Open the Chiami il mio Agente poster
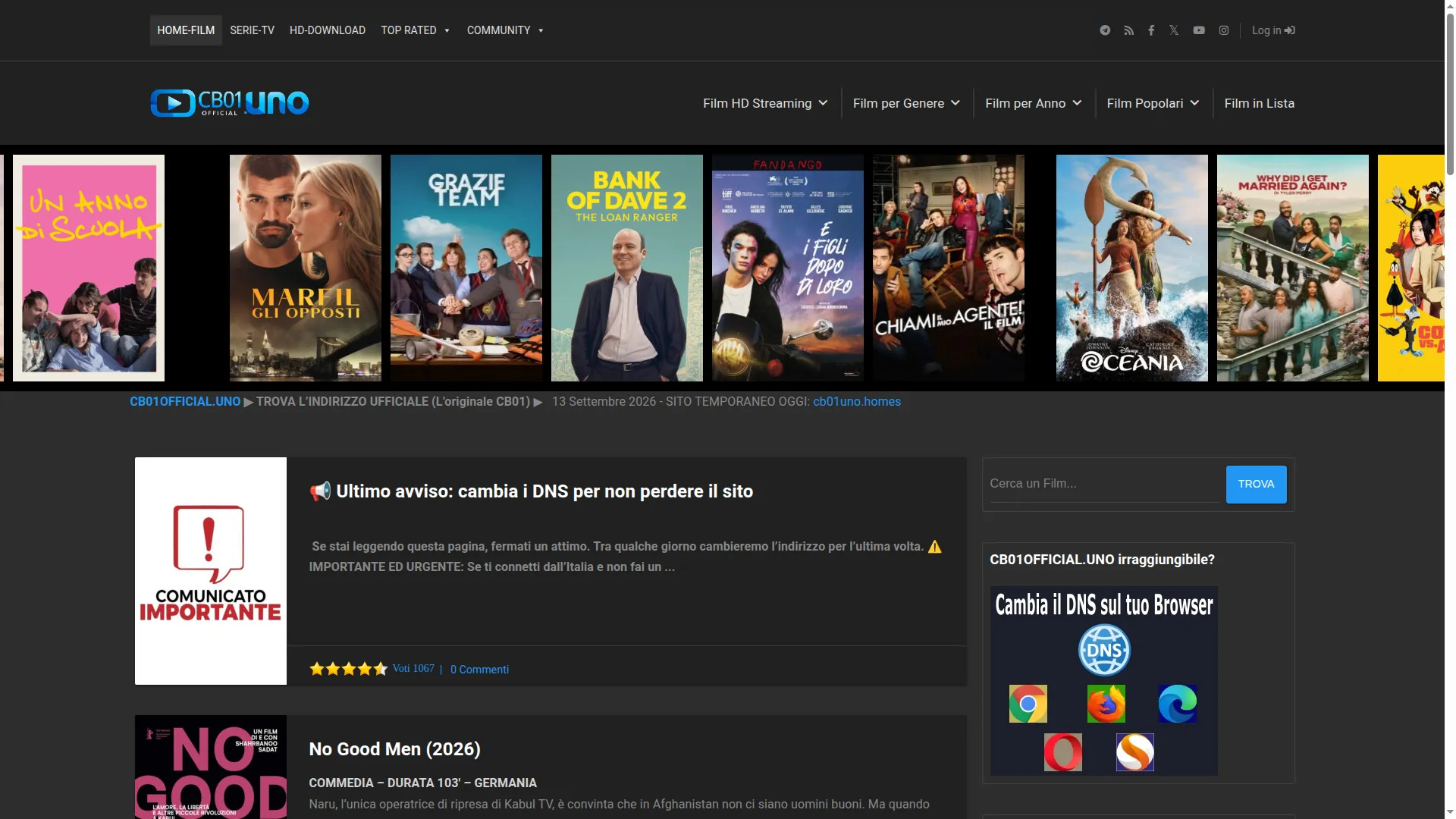 pos(949,268)
